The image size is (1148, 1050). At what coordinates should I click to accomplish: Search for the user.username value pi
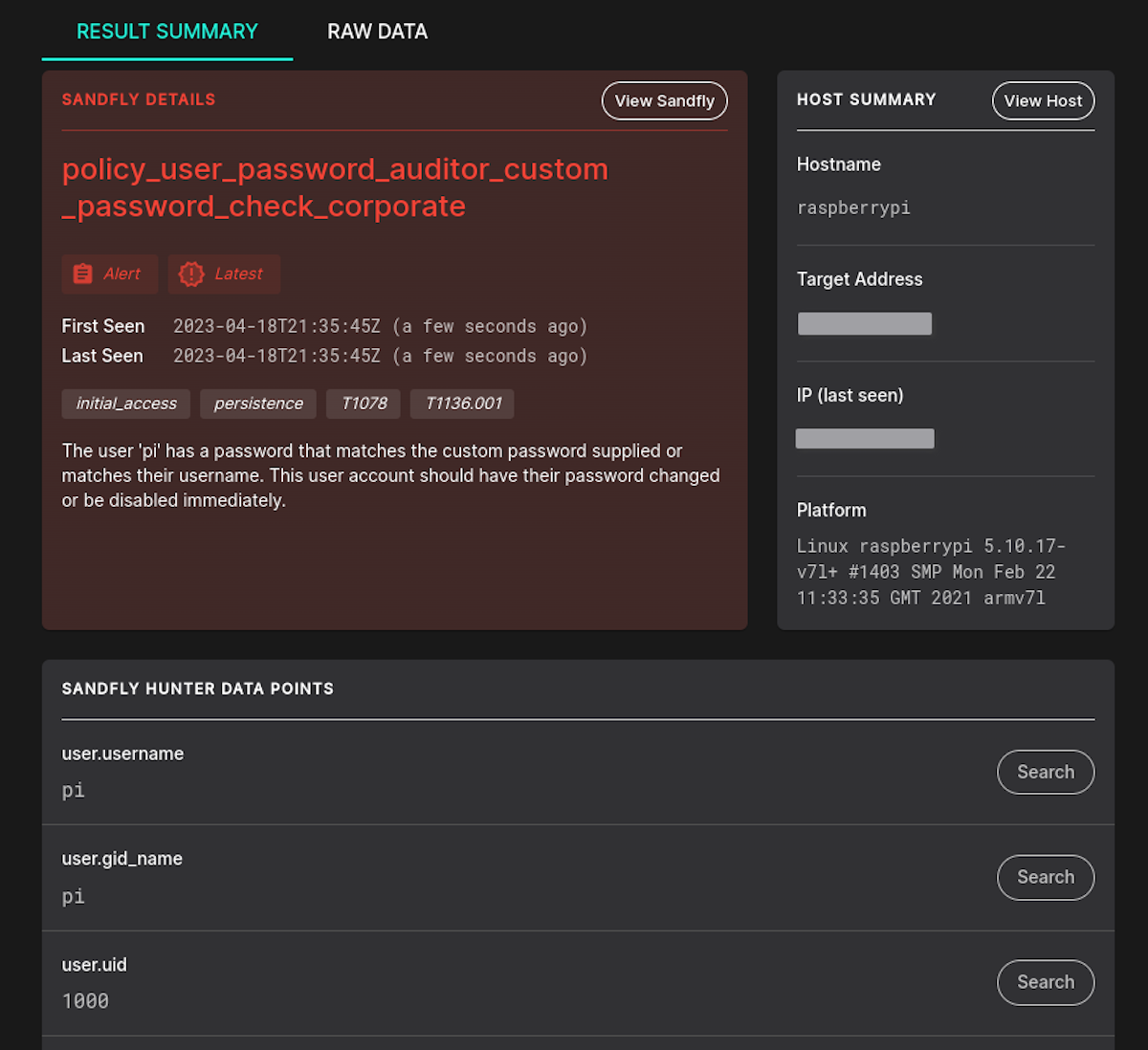click(x=1045, y=772)
